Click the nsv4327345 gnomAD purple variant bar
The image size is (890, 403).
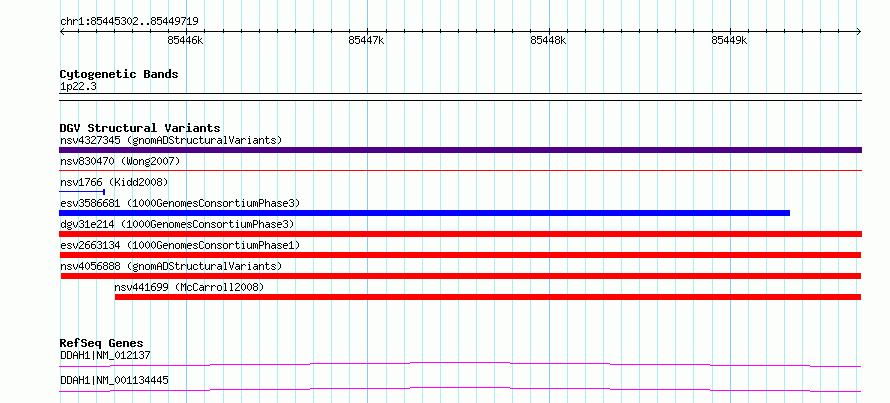460,150
